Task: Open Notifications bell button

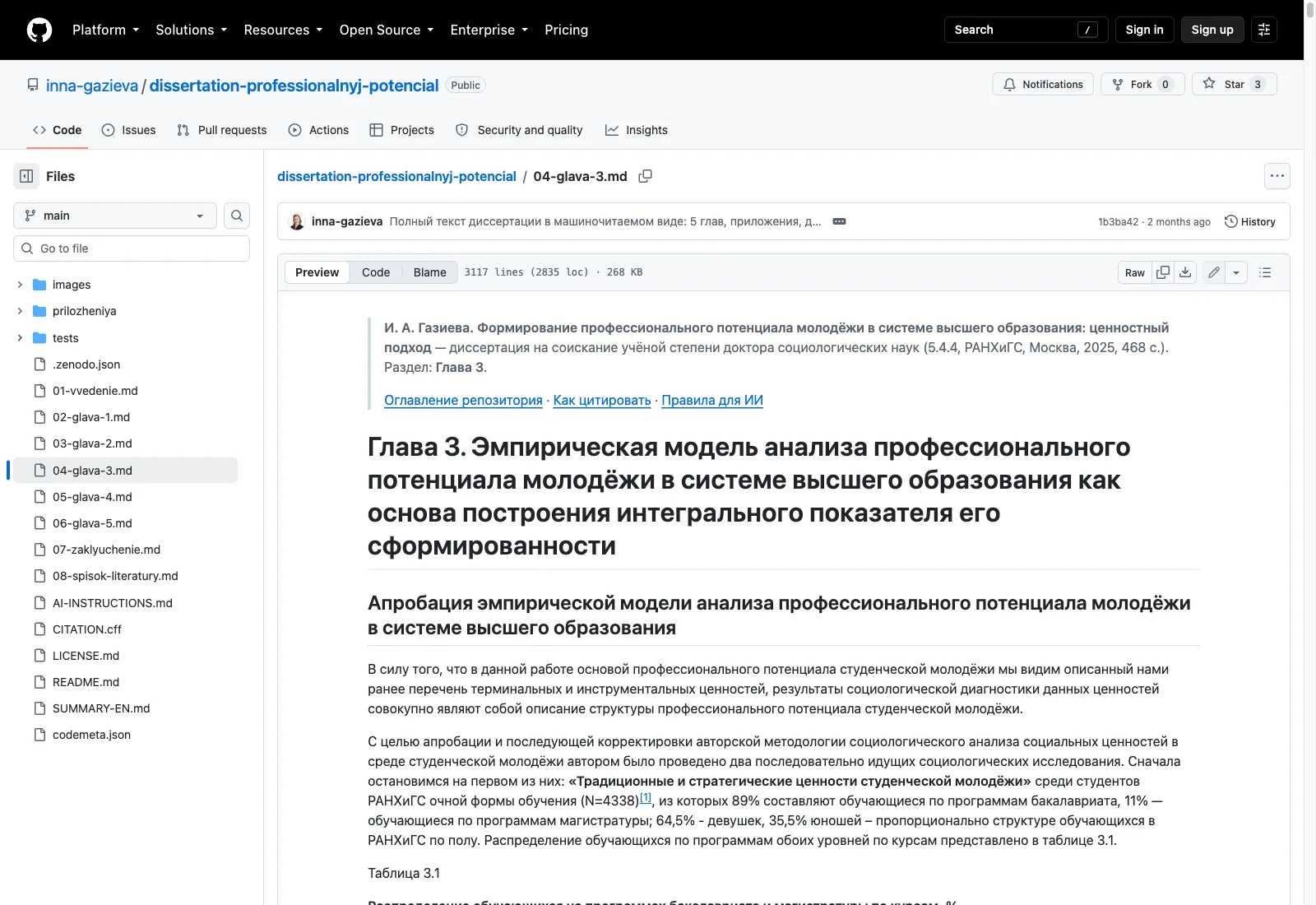Action: pyautogui.click(x=1043, y=84)
